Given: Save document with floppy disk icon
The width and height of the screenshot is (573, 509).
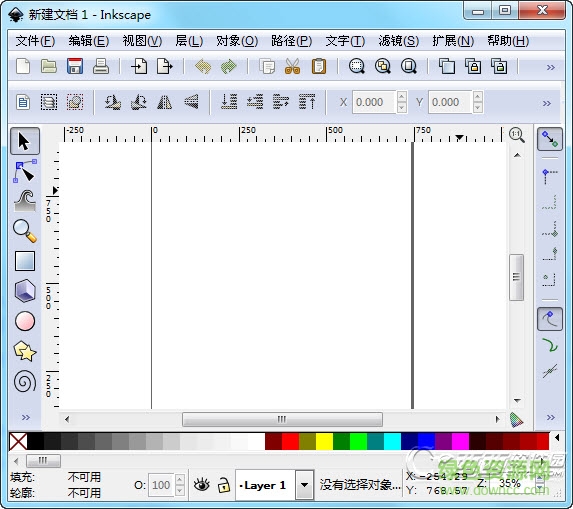Looking at the screenshot, I should click(75, 67).
